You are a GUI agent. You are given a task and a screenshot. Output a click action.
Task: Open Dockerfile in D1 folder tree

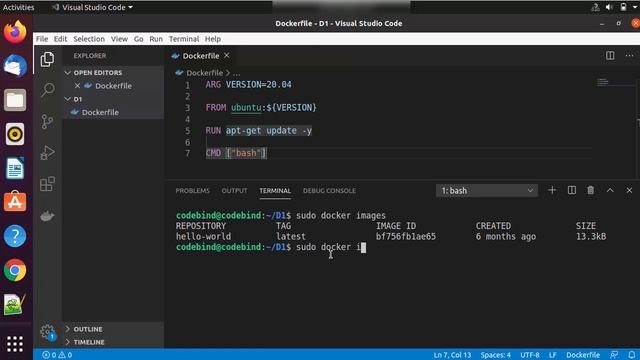pos(100,112)
